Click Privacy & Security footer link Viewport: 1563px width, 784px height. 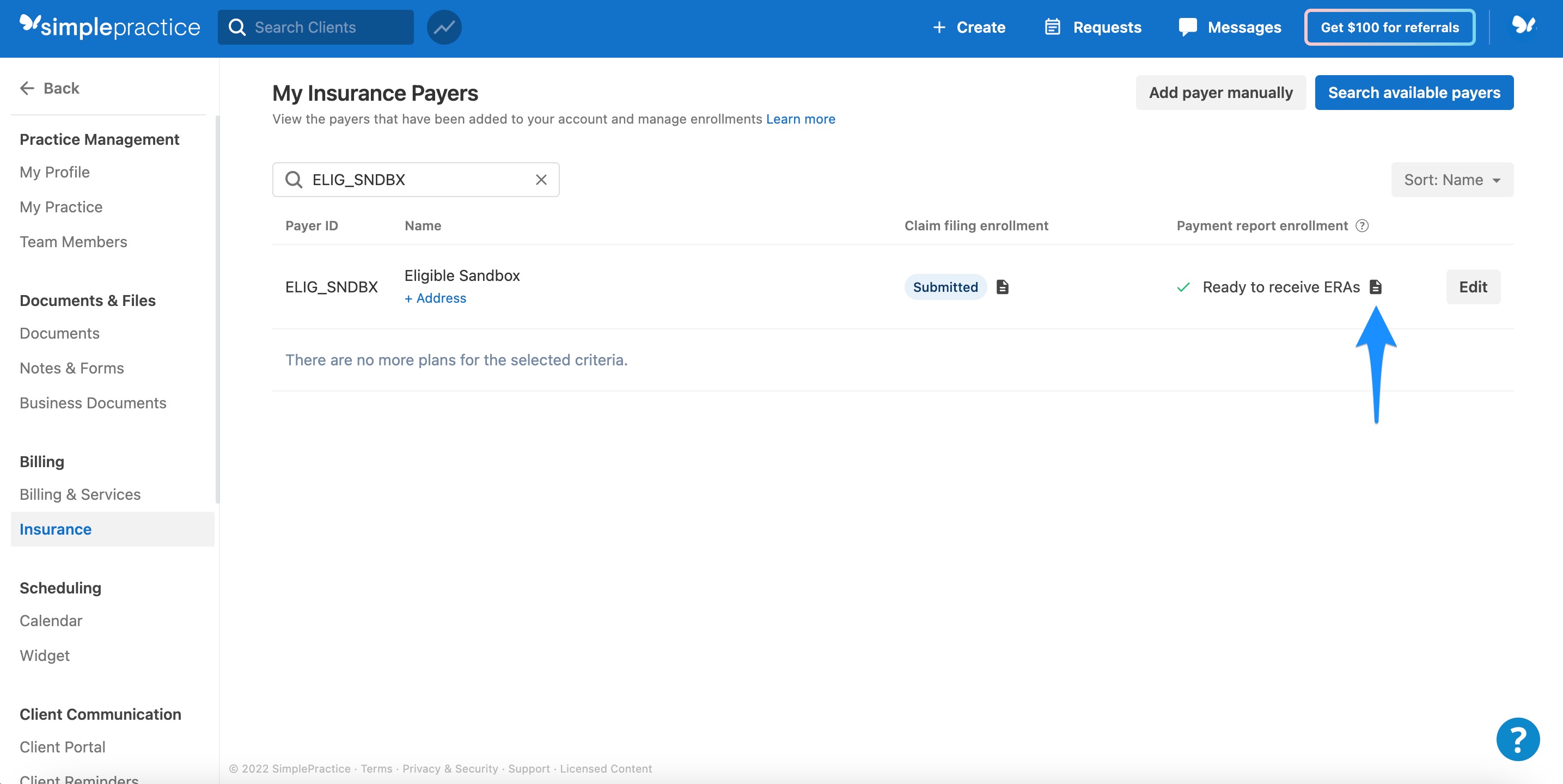[x=450, y=769]
